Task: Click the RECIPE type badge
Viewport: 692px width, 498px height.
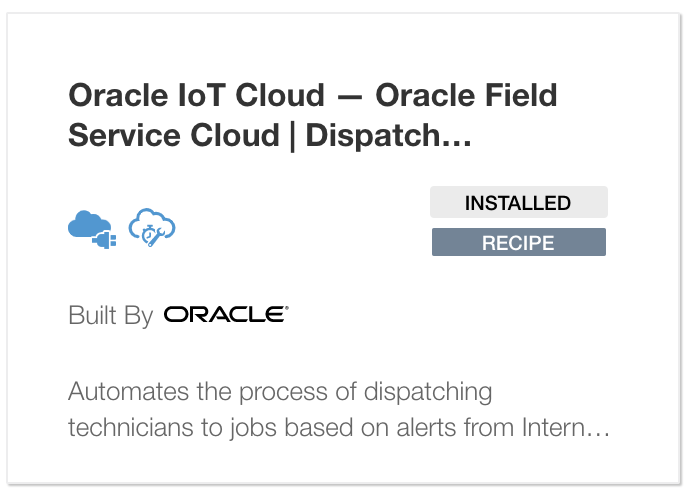Action: [x=518, y=242]
